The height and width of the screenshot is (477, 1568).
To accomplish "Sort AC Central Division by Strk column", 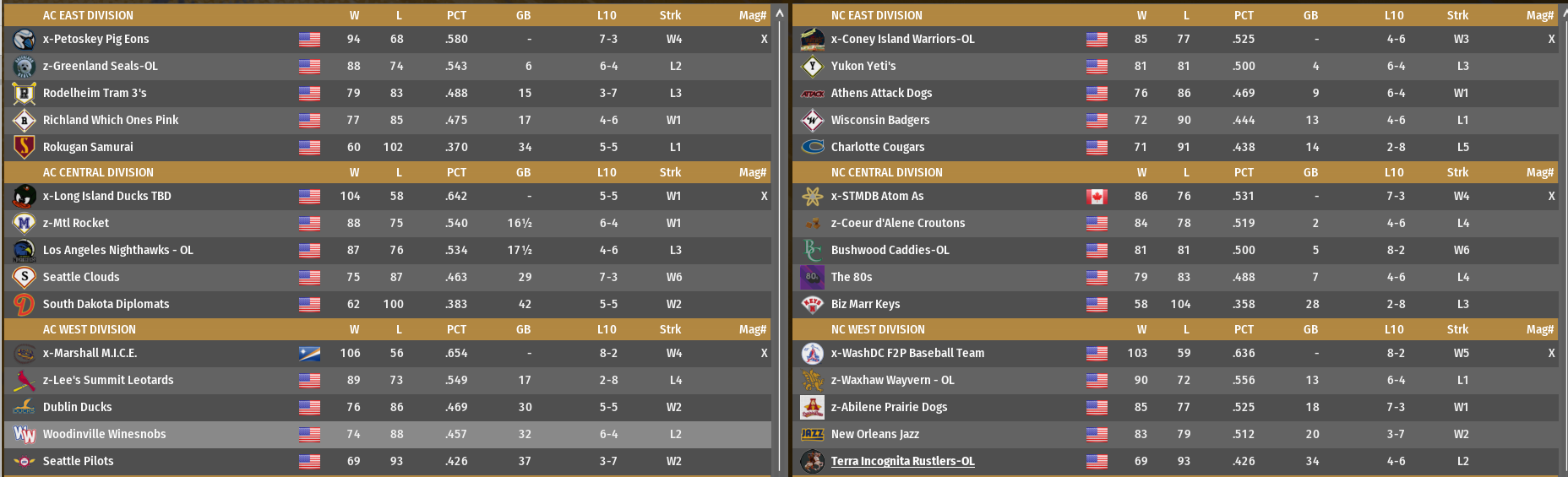I will pyautogui.click(x=670, y=172).
